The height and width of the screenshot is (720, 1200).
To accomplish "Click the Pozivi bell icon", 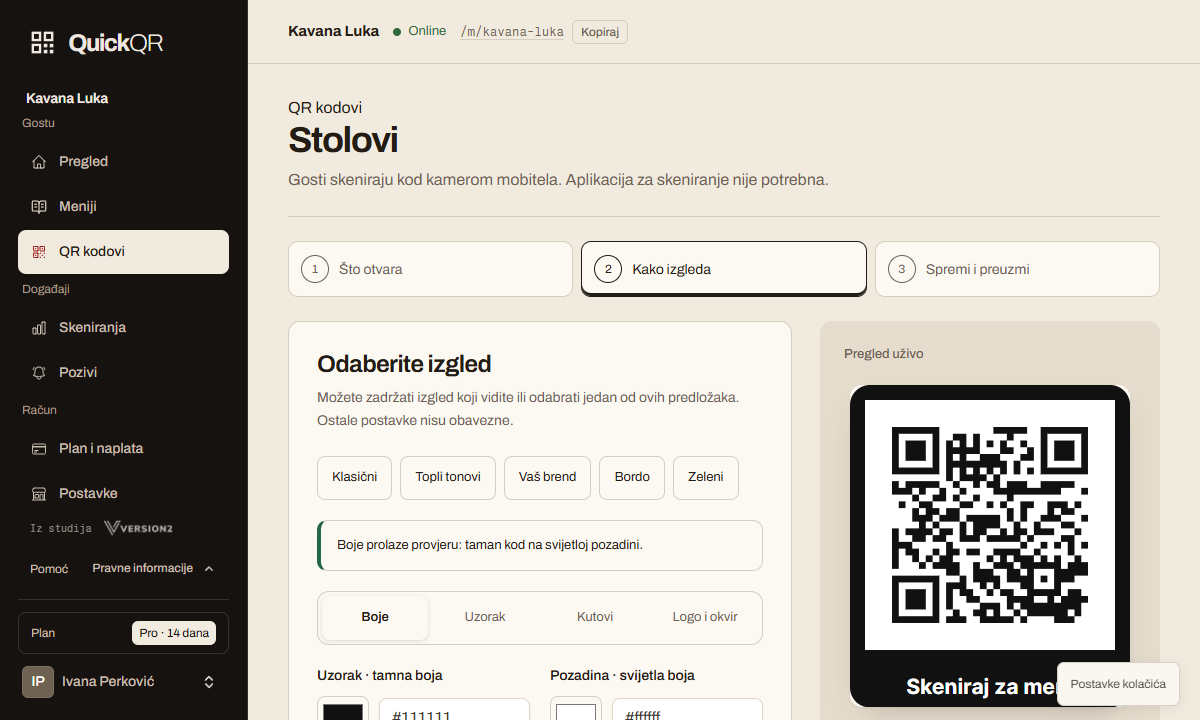I will pyautogui.click(x=39, y=373).
